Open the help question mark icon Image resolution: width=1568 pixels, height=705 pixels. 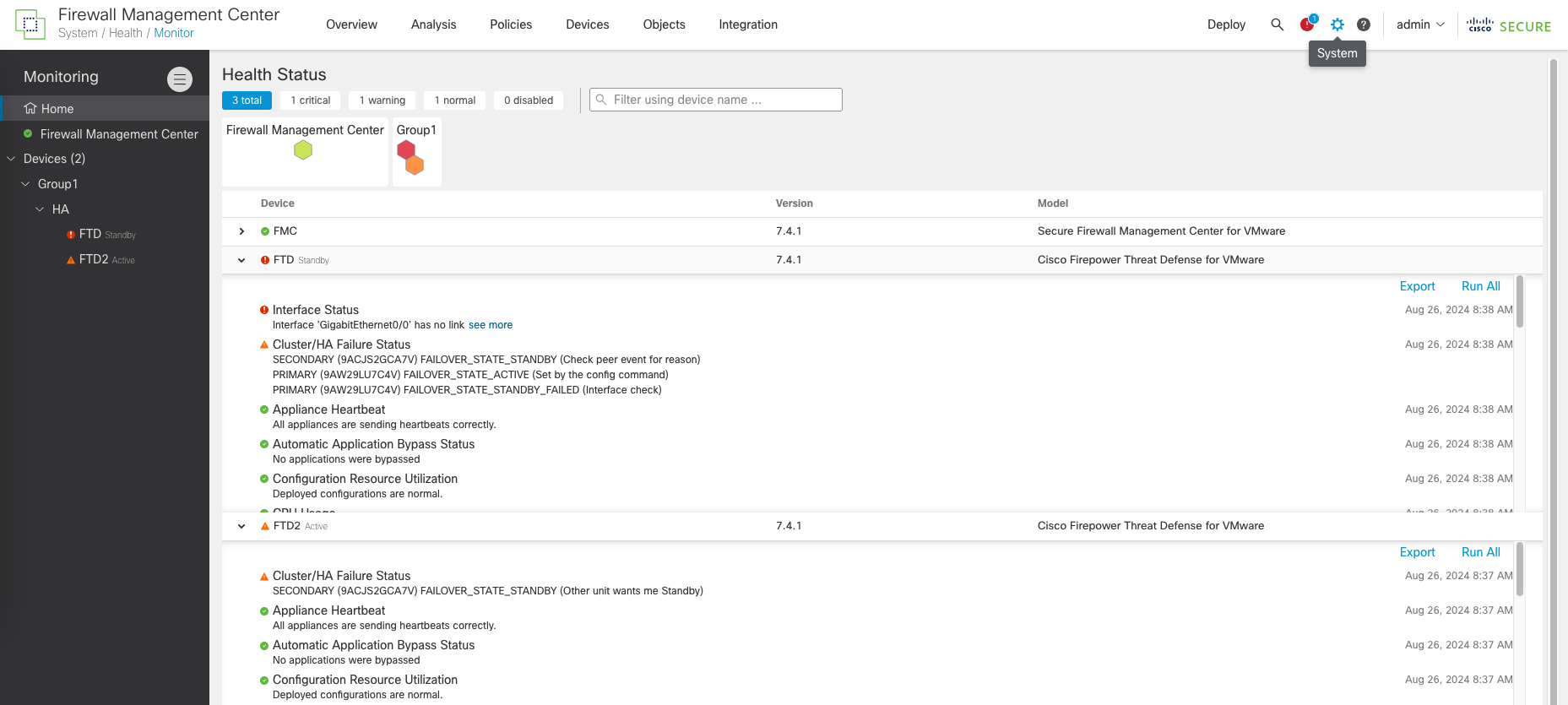(1363, 24)
